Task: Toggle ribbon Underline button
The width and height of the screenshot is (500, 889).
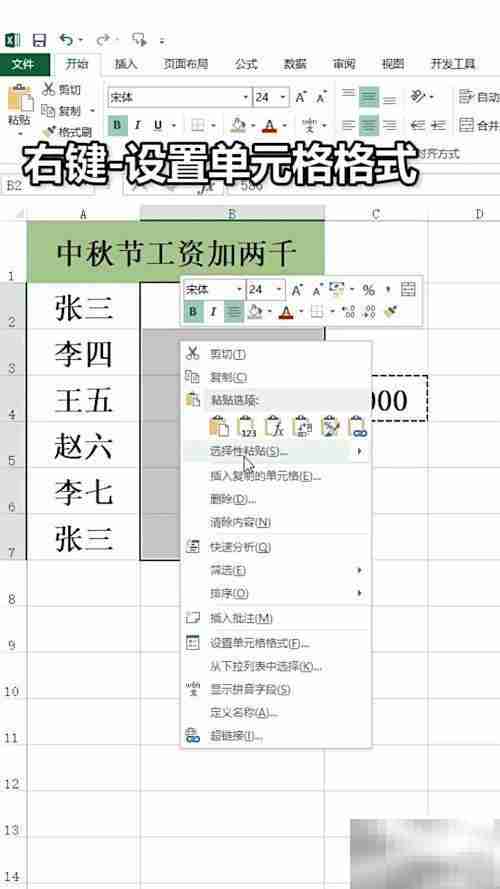Action: [x=158, y=125]
